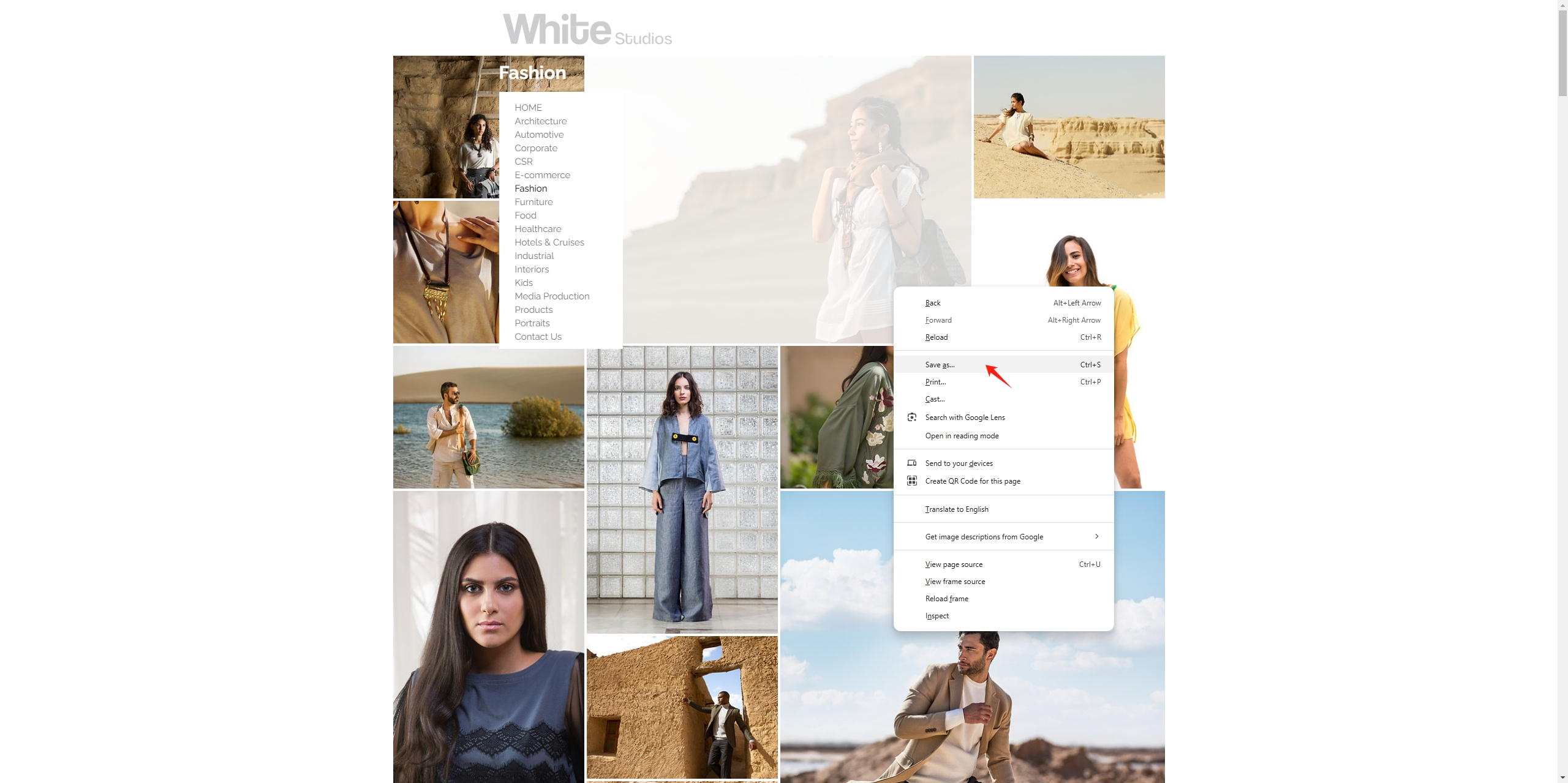Screen dimensions: 1568x783
Task: Click the Back navigation icon
Action: (x=933, y=302)
